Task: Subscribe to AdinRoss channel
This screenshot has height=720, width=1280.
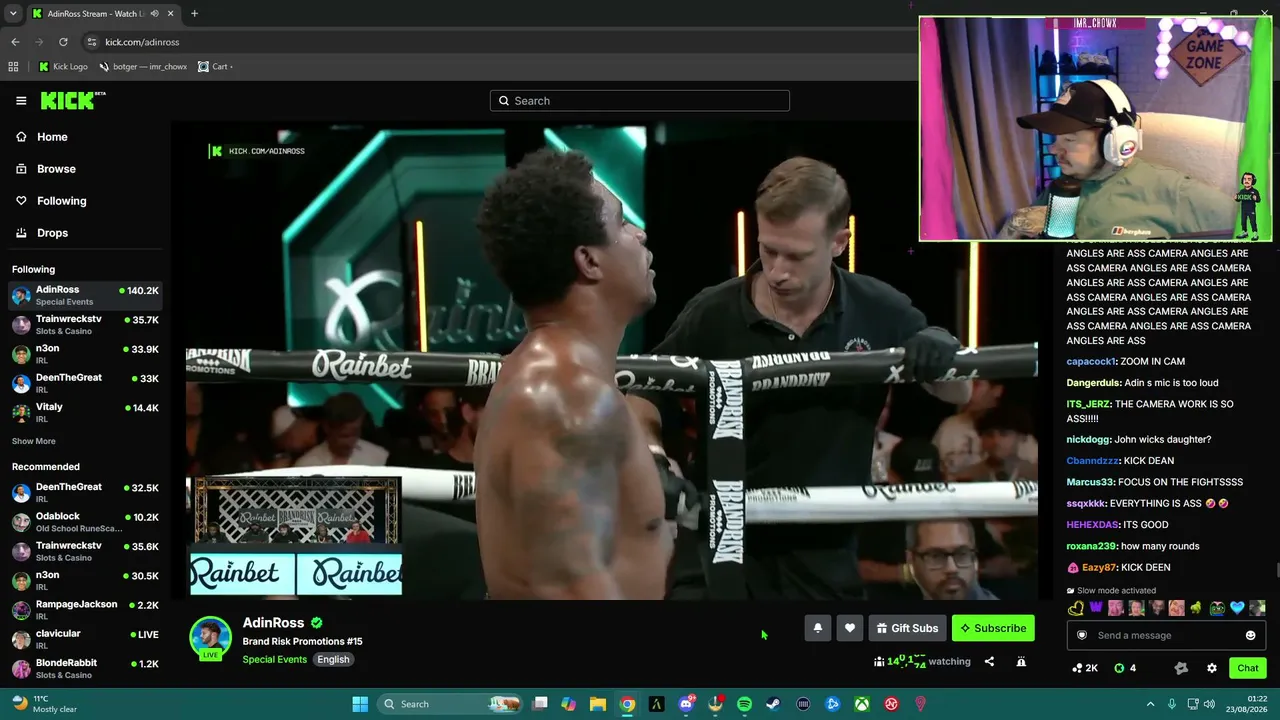Action: [x=993, y=628]
